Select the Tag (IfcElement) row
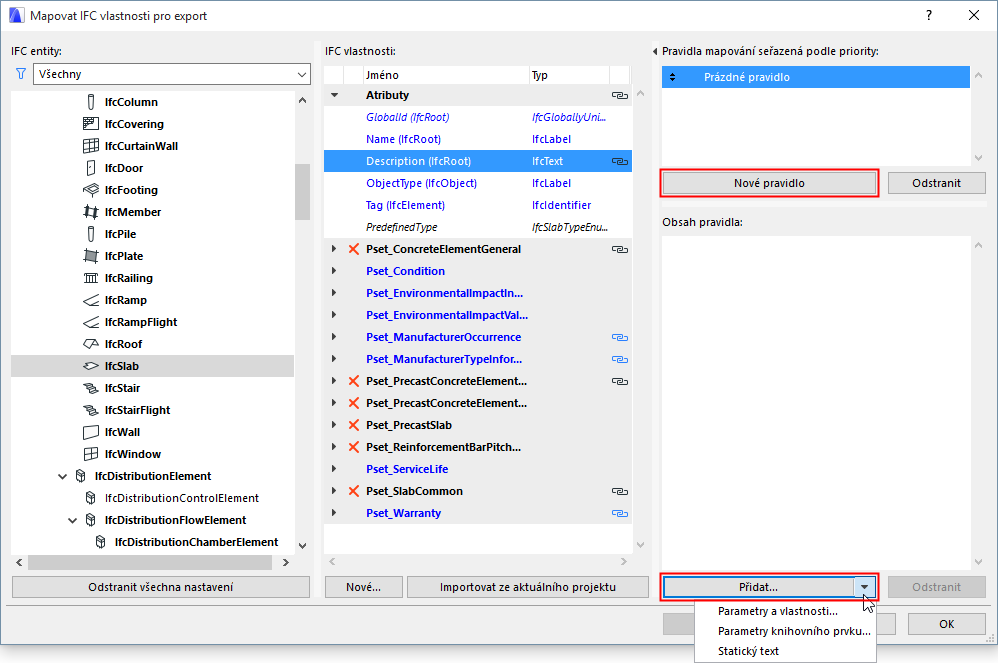Image resolution: width=998 pixels, height=663 pixels. pos(477,205)
